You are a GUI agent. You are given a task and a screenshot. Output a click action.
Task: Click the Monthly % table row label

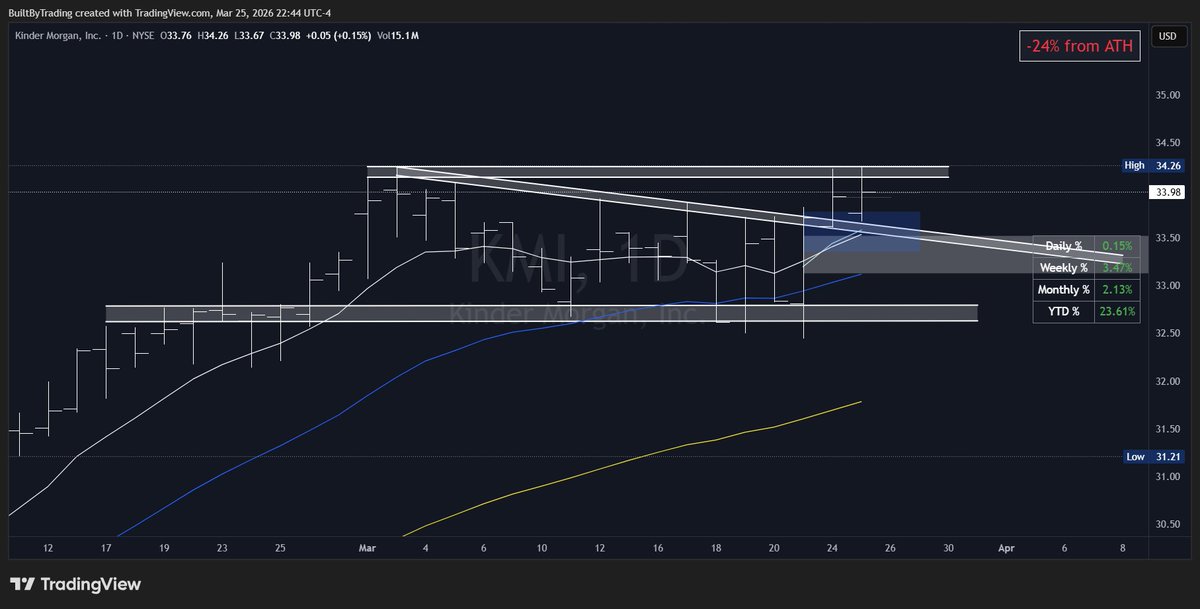coord(1064,290)
